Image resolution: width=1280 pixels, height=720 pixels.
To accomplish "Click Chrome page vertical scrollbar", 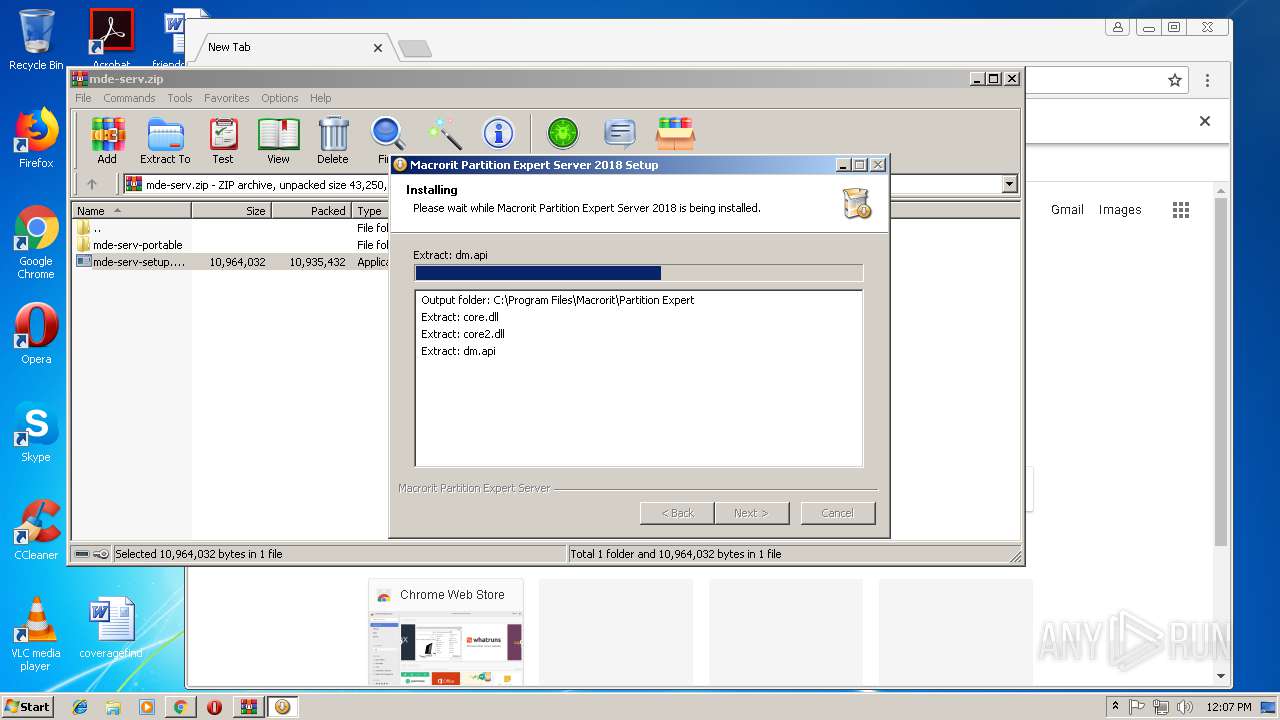I will point(1221,370).
